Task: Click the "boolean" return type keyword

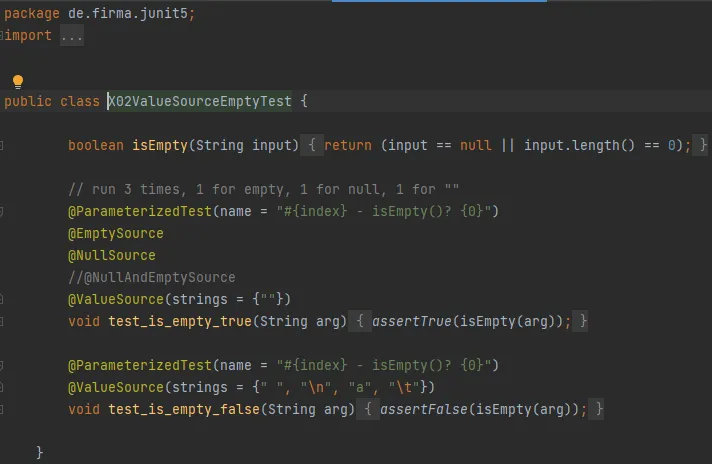Action: pyautogui.click(x=96, y=145)
